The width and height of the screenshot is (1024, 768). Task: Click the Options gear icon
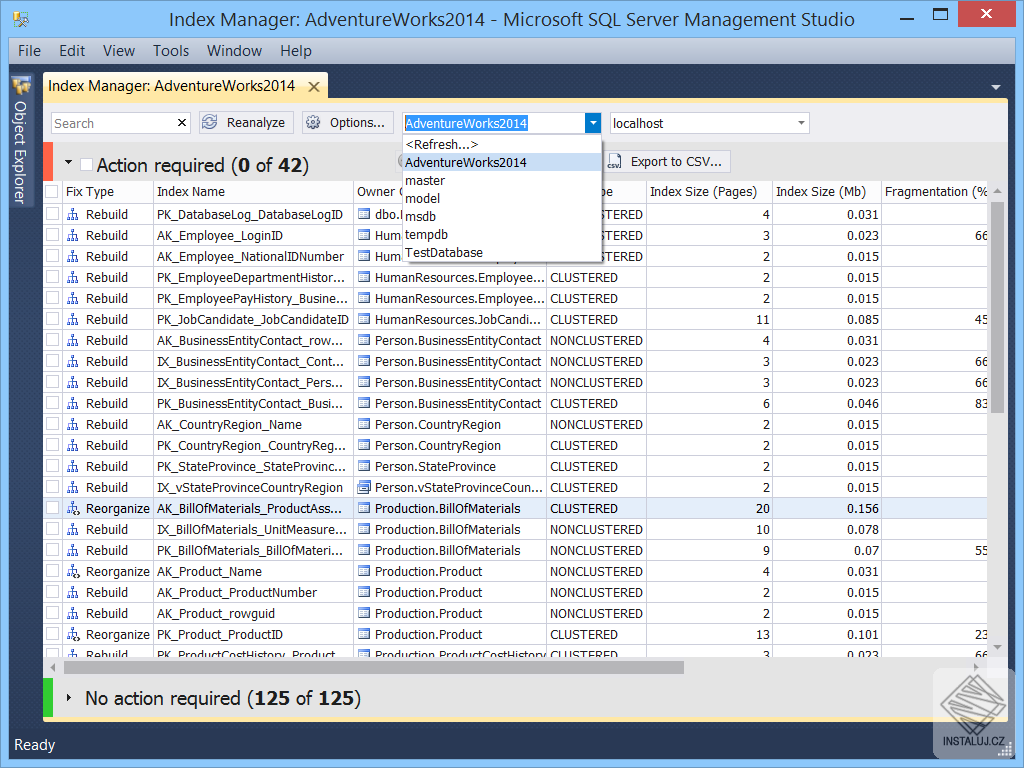tap(314, 122)
